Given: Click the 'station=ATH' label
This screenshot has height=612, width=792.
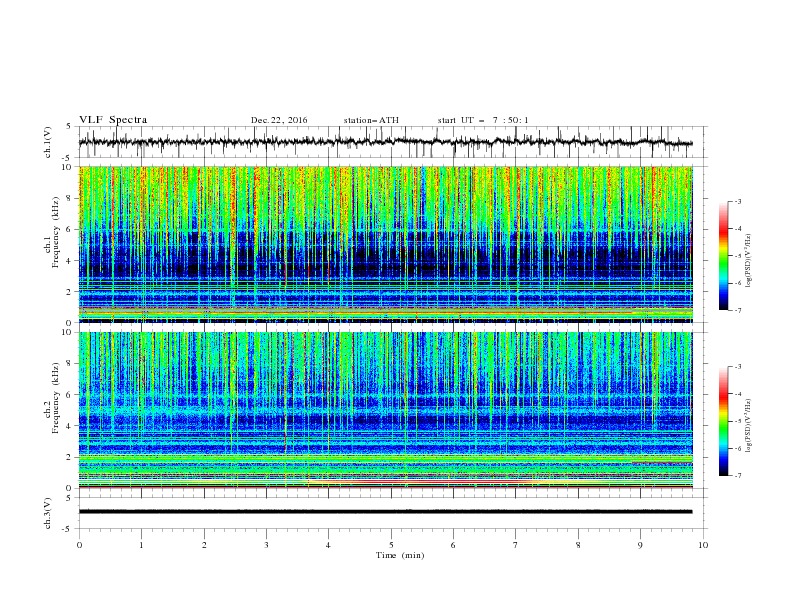Looking at the screenshot, I should pos(371,120).
